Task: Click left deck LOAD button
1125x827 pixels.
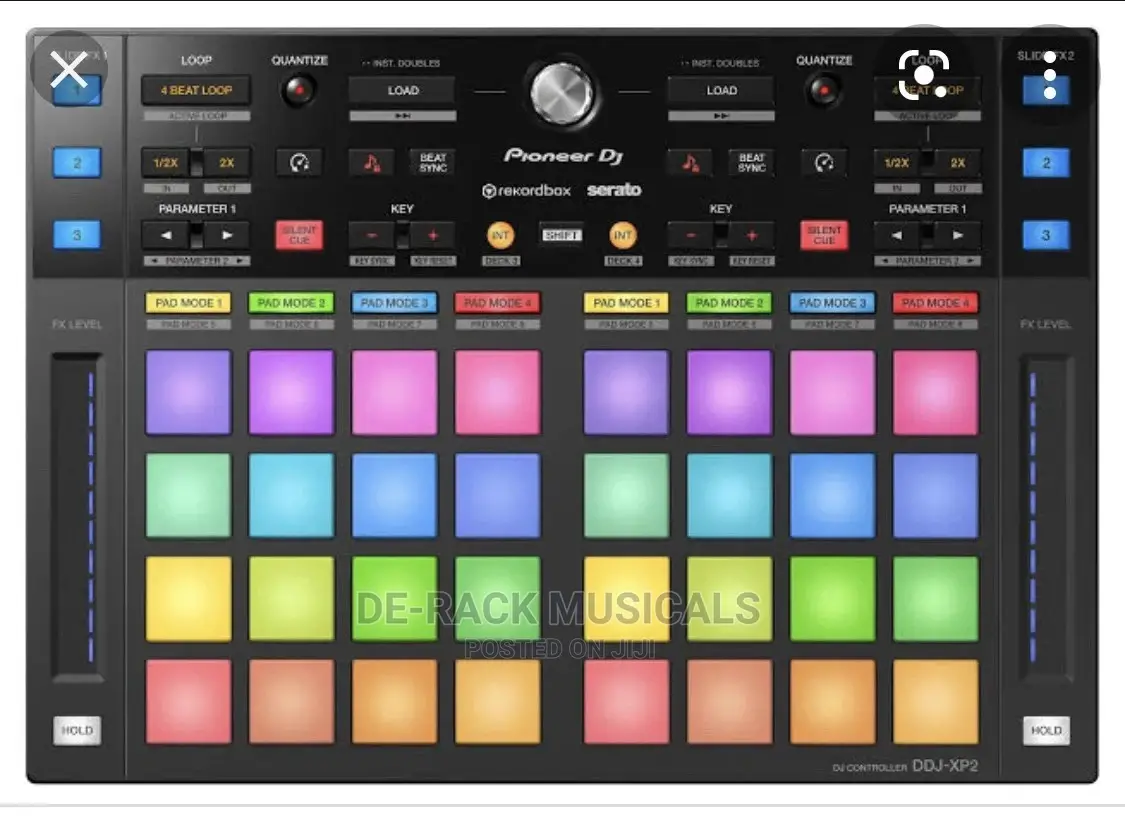Action: (403, 91)
